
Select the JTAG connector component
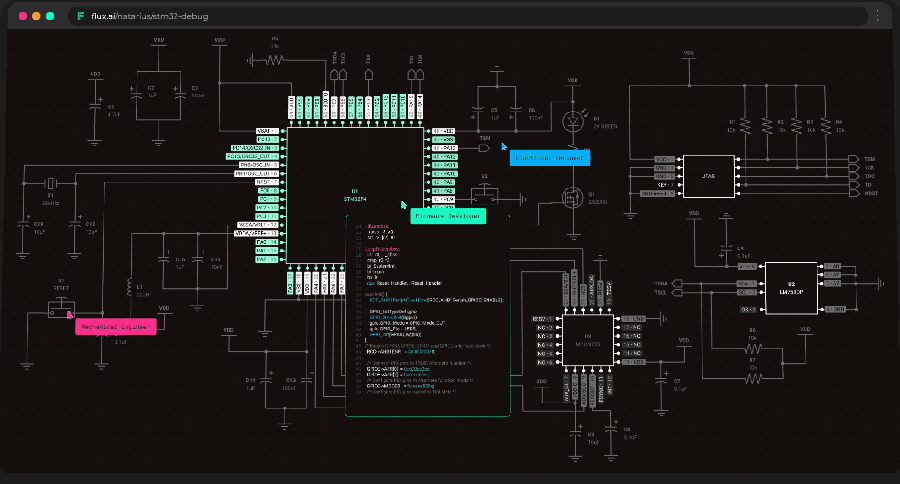[x=708, y=176]
